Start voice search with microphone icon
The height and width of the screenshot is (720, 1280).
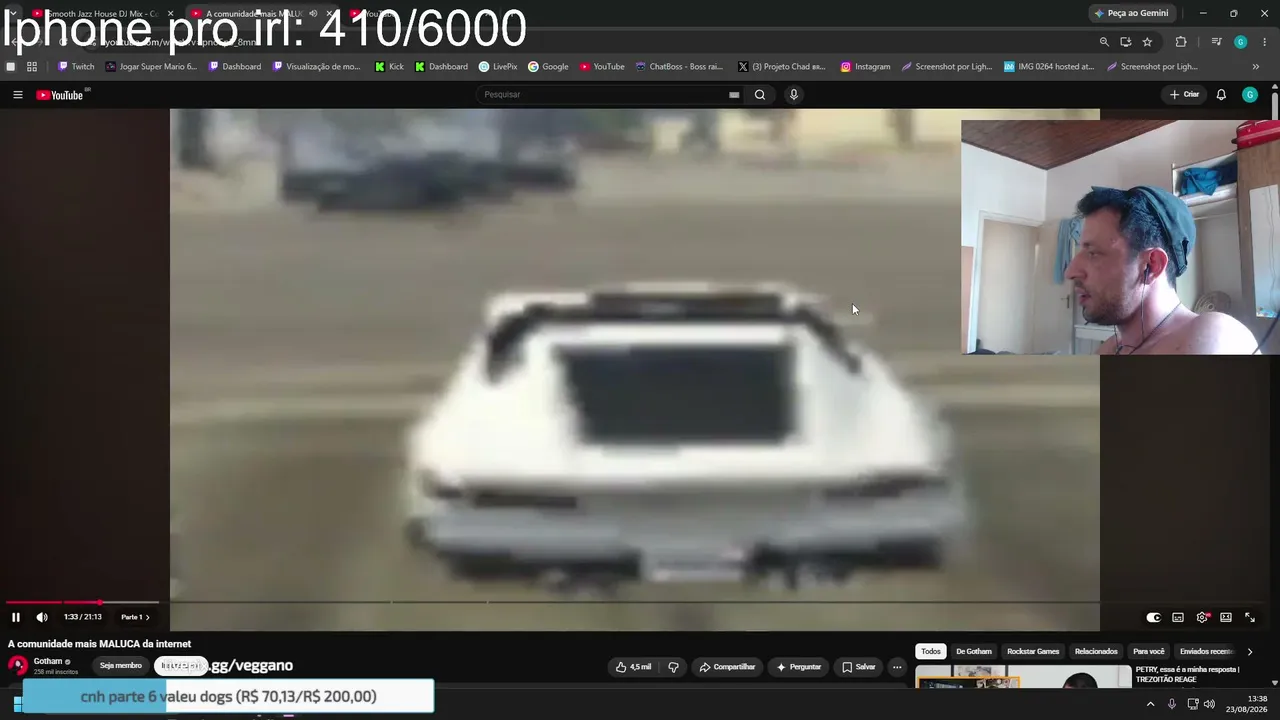click(x=794, y=95)
